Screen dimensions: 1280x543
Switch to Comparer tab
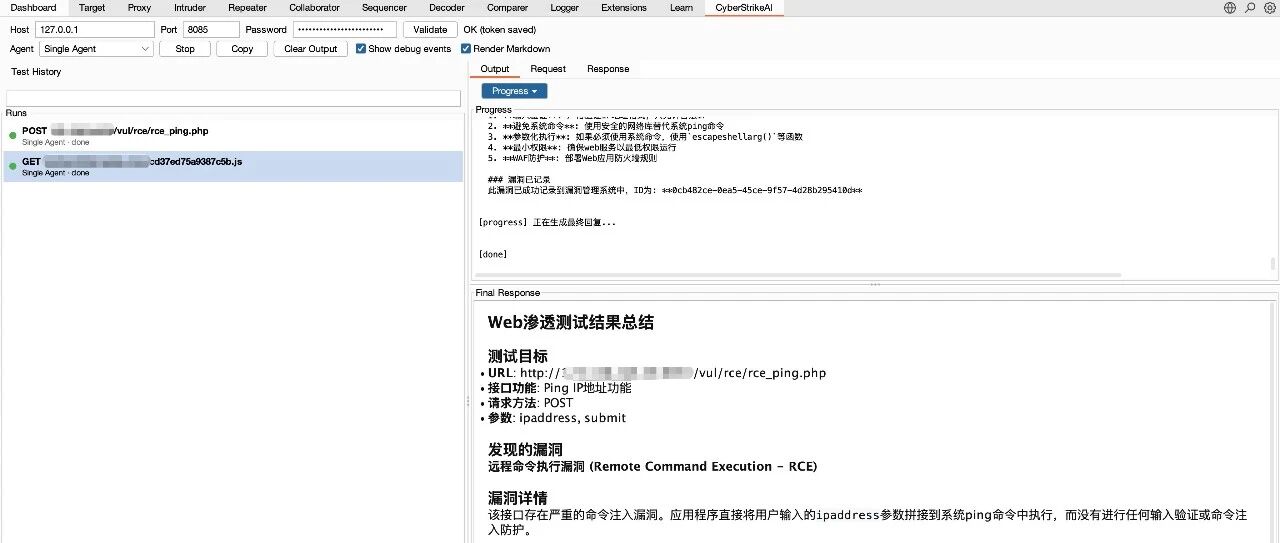point(507,7)
